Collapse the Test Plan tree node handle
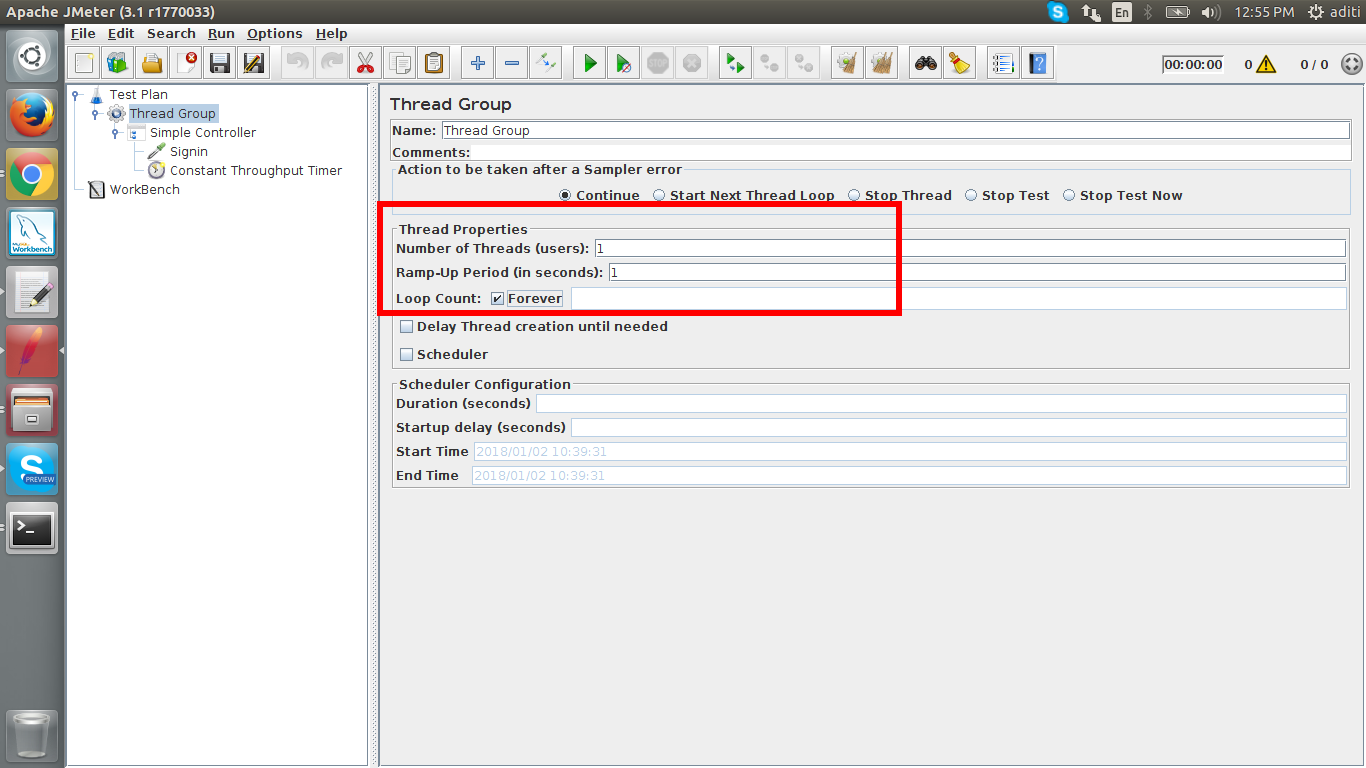1366x768 pixels. pyautogui.click(x=76, y=95)
